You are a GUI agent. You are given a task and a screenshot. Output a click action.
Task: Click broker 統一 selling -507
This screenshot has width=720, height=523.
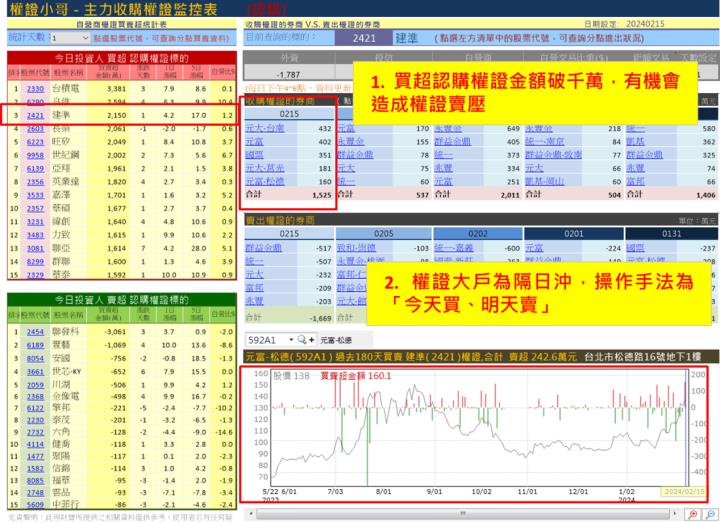(254, 261)
